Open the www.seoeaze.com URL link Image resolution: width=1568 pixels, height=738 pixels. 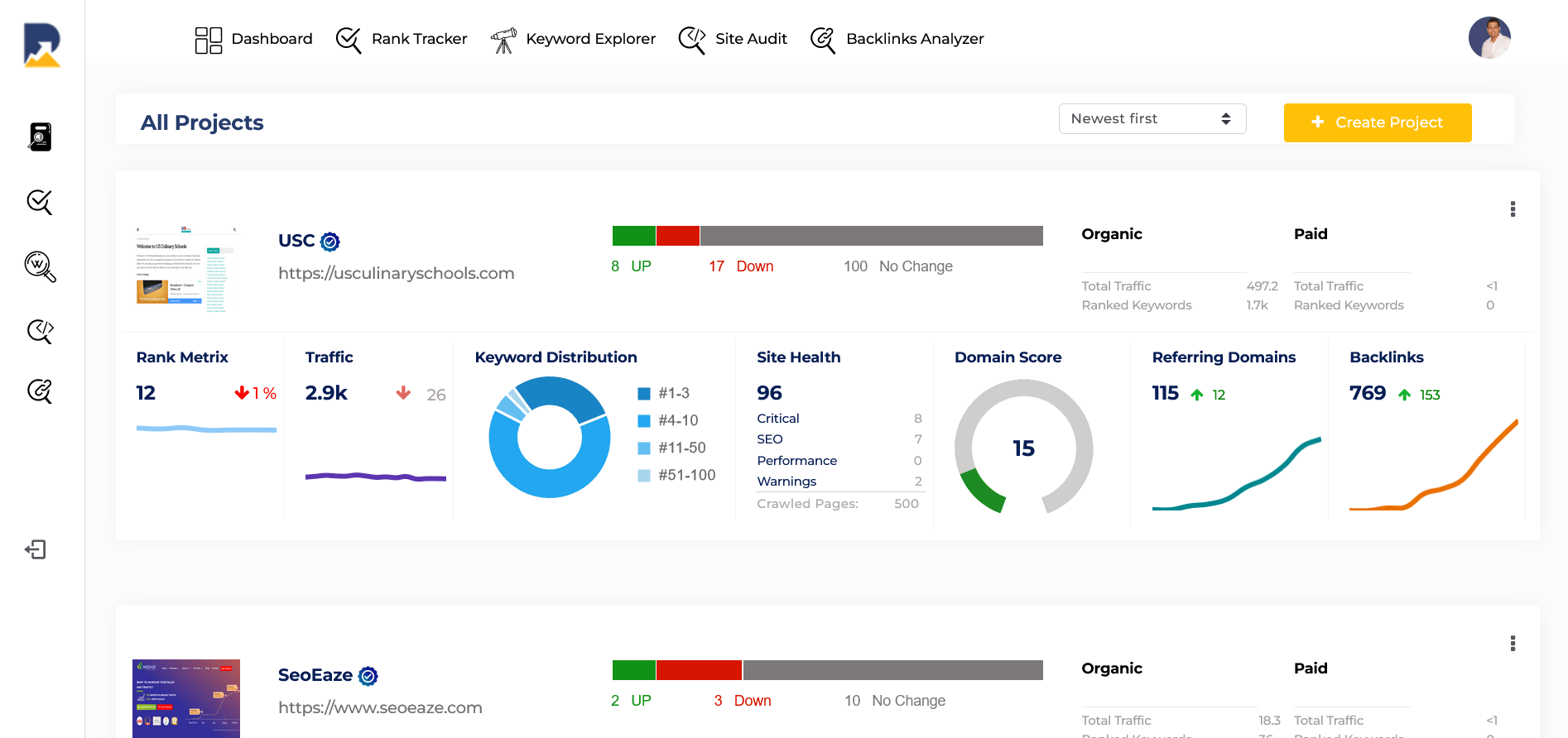pos(380,707)
